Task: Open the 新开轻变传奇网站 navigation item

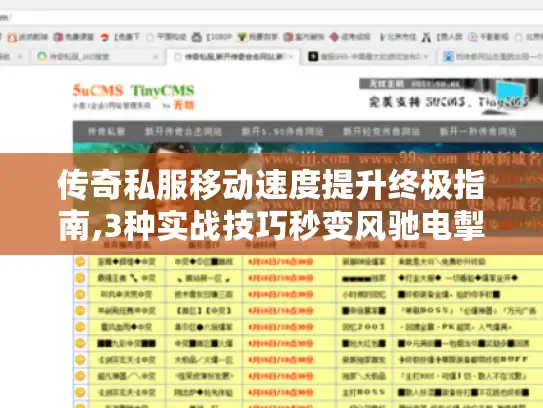Action: pyautogui.click(x=381, y=131)
